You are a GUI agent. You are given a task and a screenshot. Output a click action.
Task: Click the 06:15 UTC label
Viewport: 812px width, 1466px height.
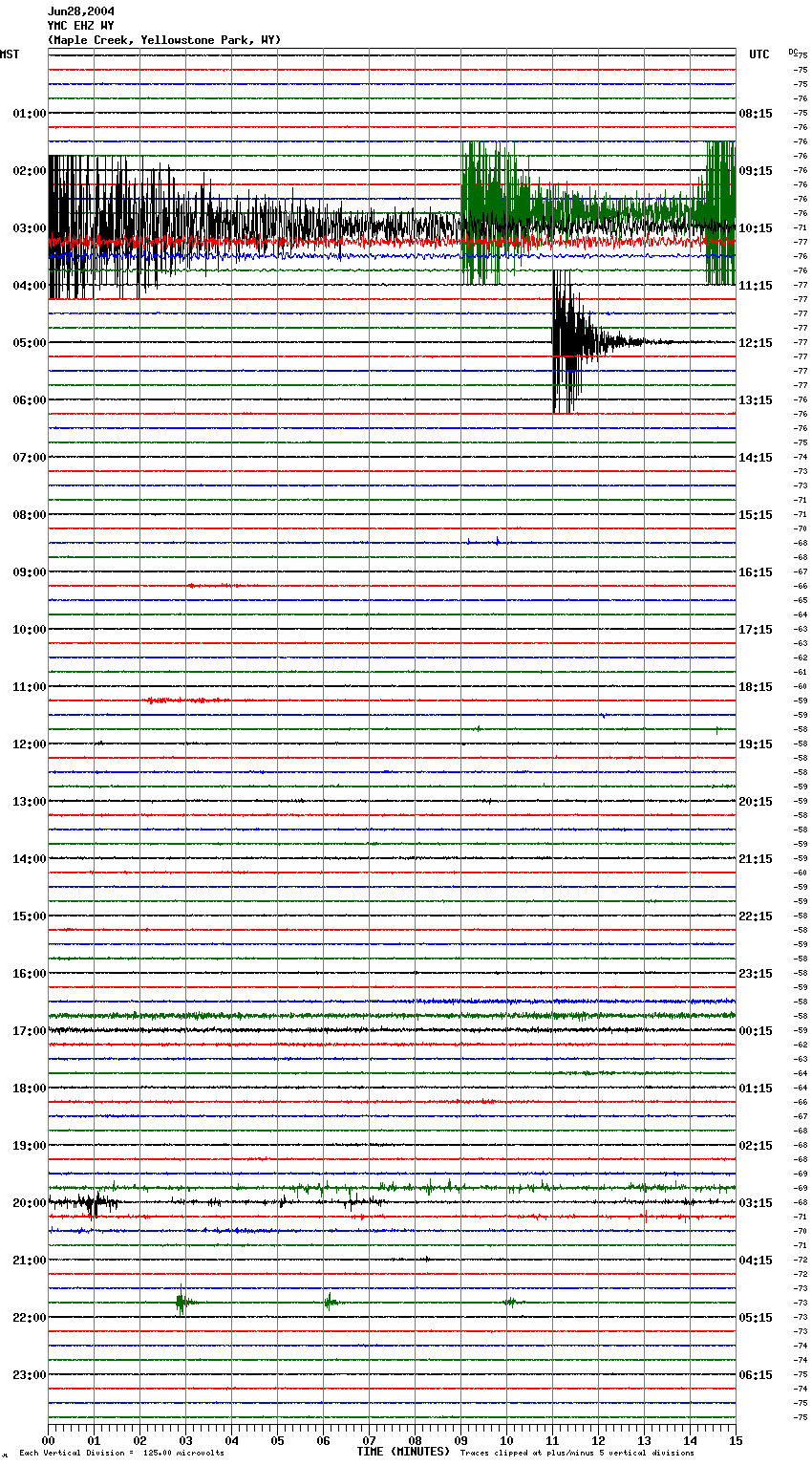[756, 1374]
